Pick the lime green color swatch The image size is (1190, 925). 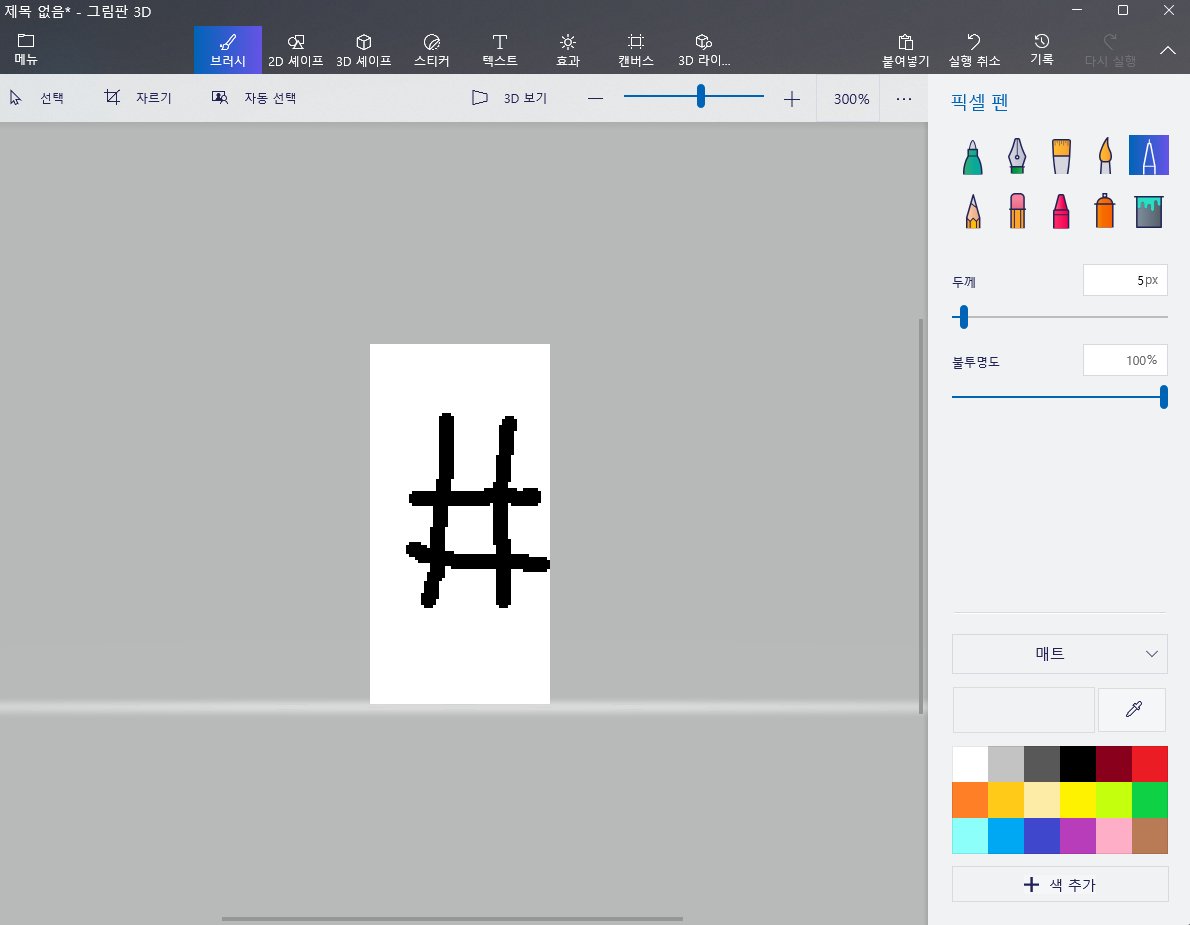[x=1114, y=800]
